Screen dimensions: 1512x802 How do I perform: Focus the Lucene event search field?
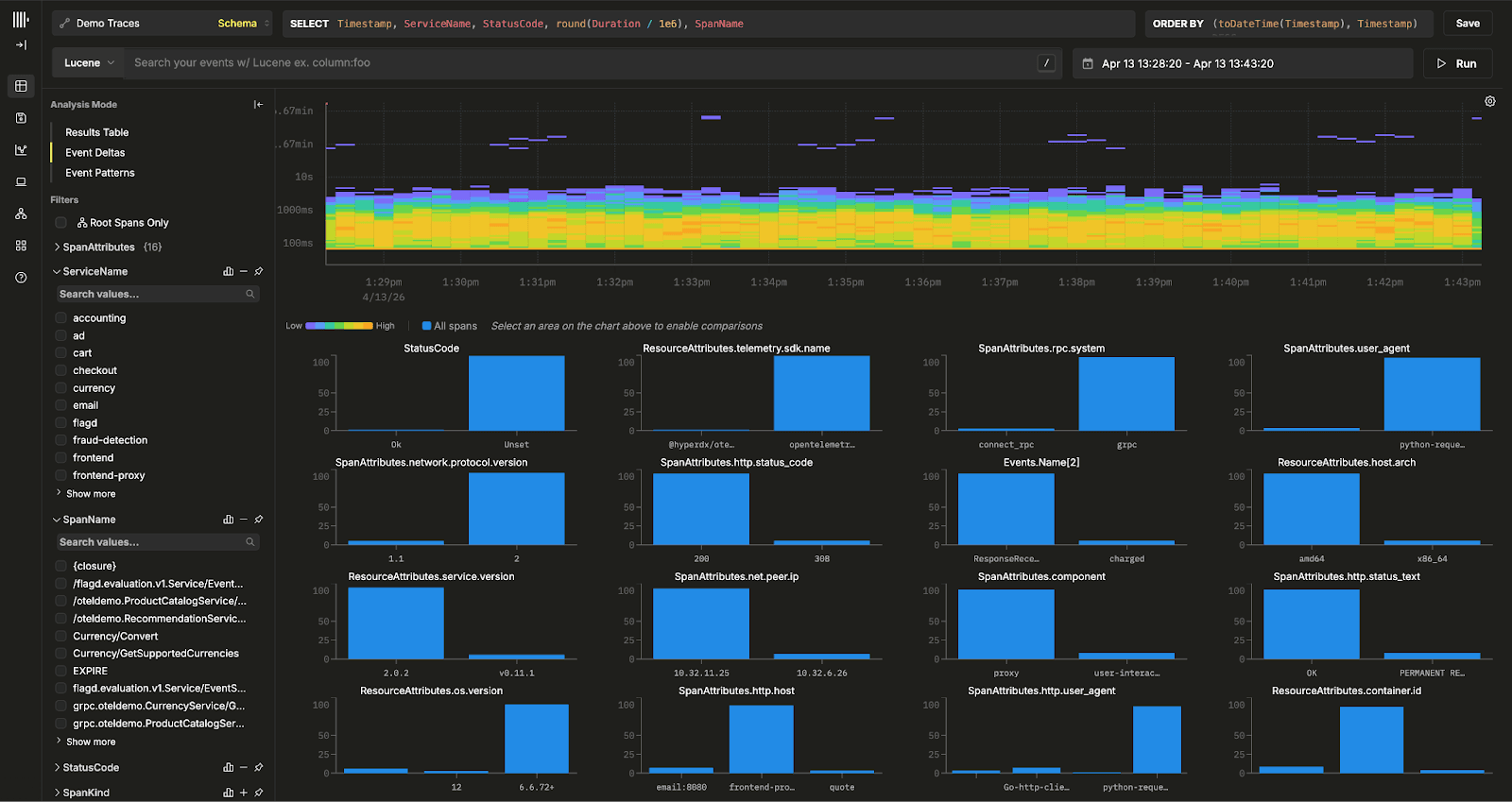point(581,63)
